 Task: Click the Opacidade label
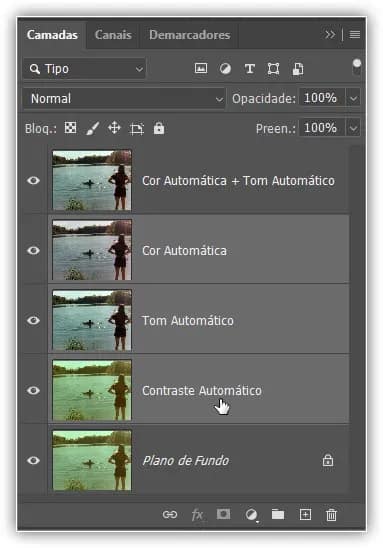coord(264,99)
